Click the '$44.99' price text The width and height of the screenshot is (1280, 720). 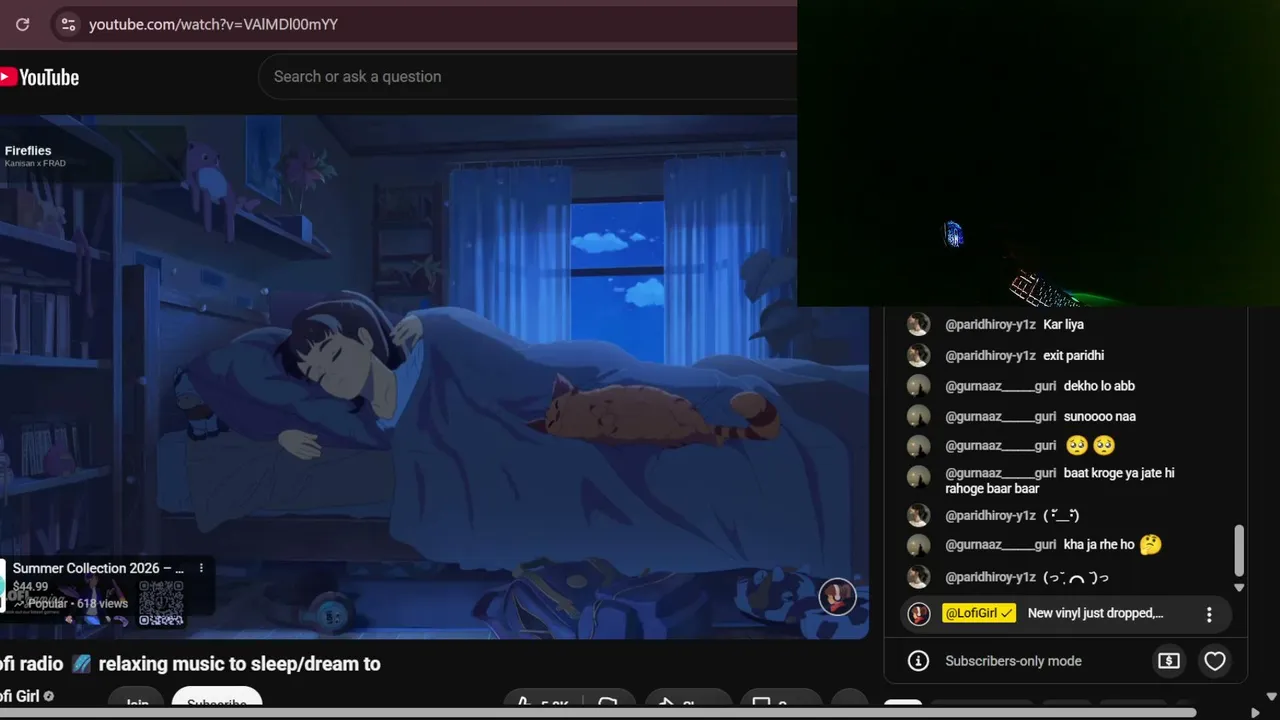[31, 587]
